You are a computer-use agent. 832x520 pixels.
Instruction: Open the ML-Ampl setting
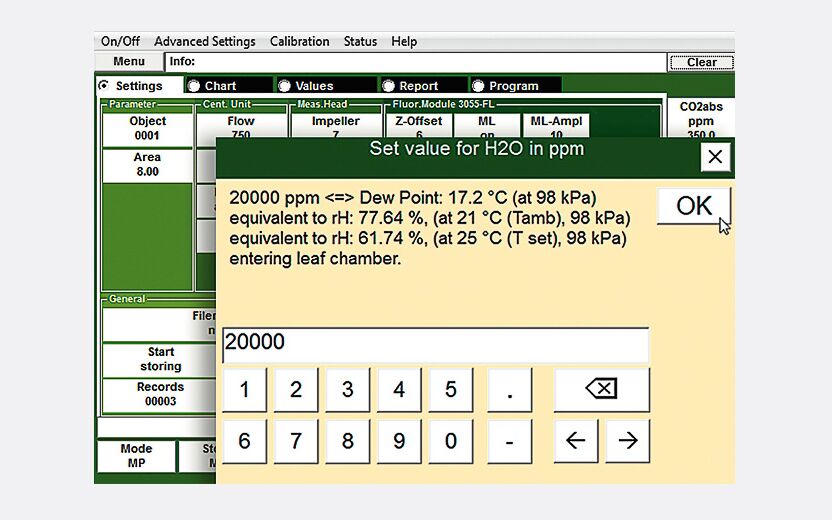(556, 126)
